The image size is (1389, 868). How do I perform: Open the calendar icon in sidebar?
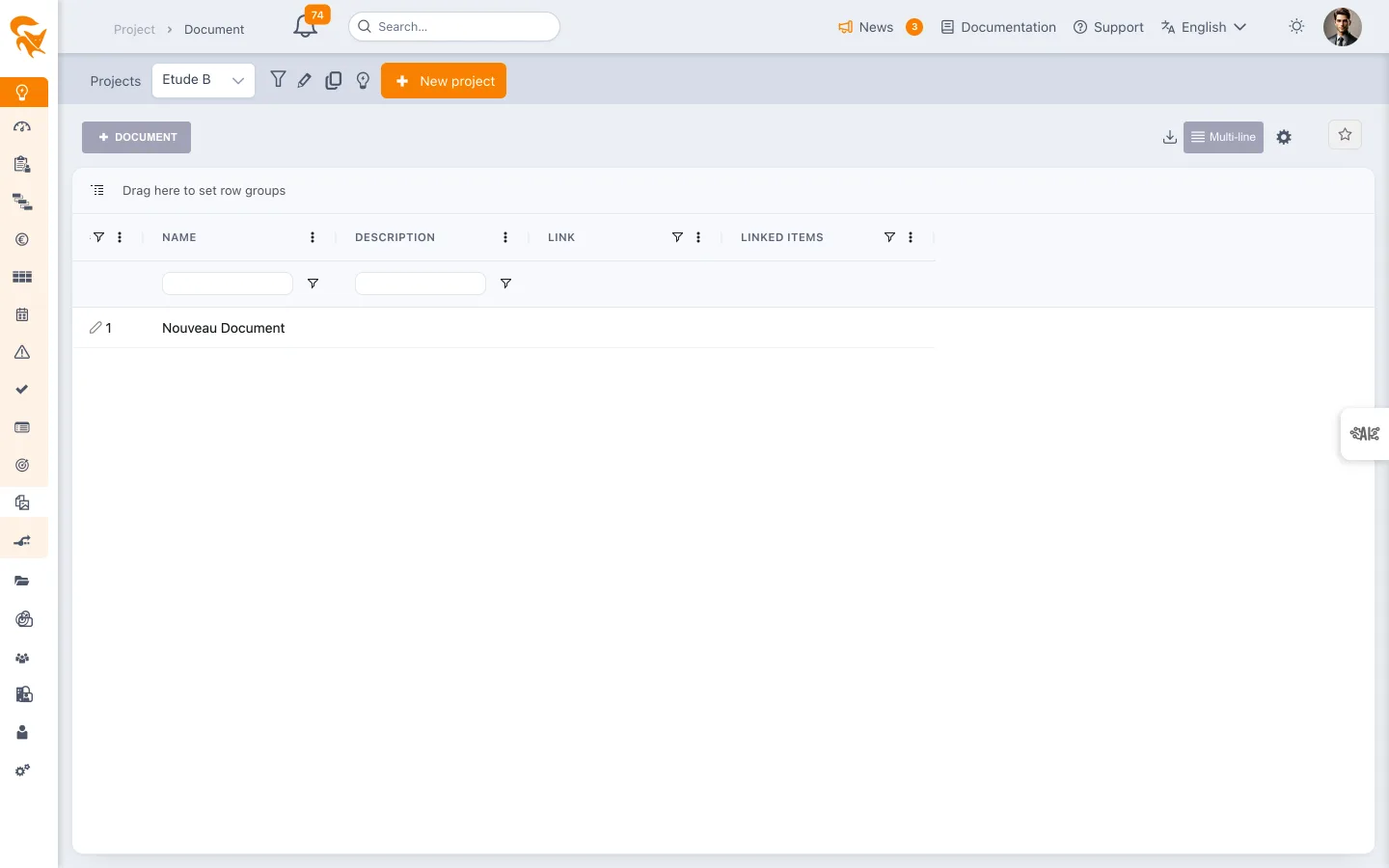pyautogui.click(x=22, y=314)
